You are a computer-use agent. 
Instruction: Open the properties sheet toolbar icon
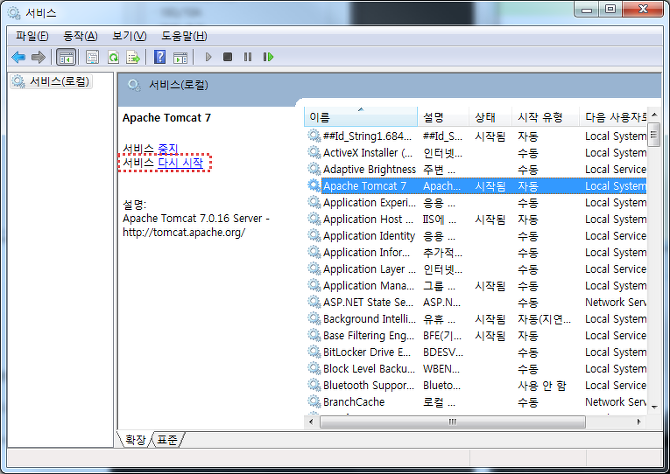click(92, 57)
